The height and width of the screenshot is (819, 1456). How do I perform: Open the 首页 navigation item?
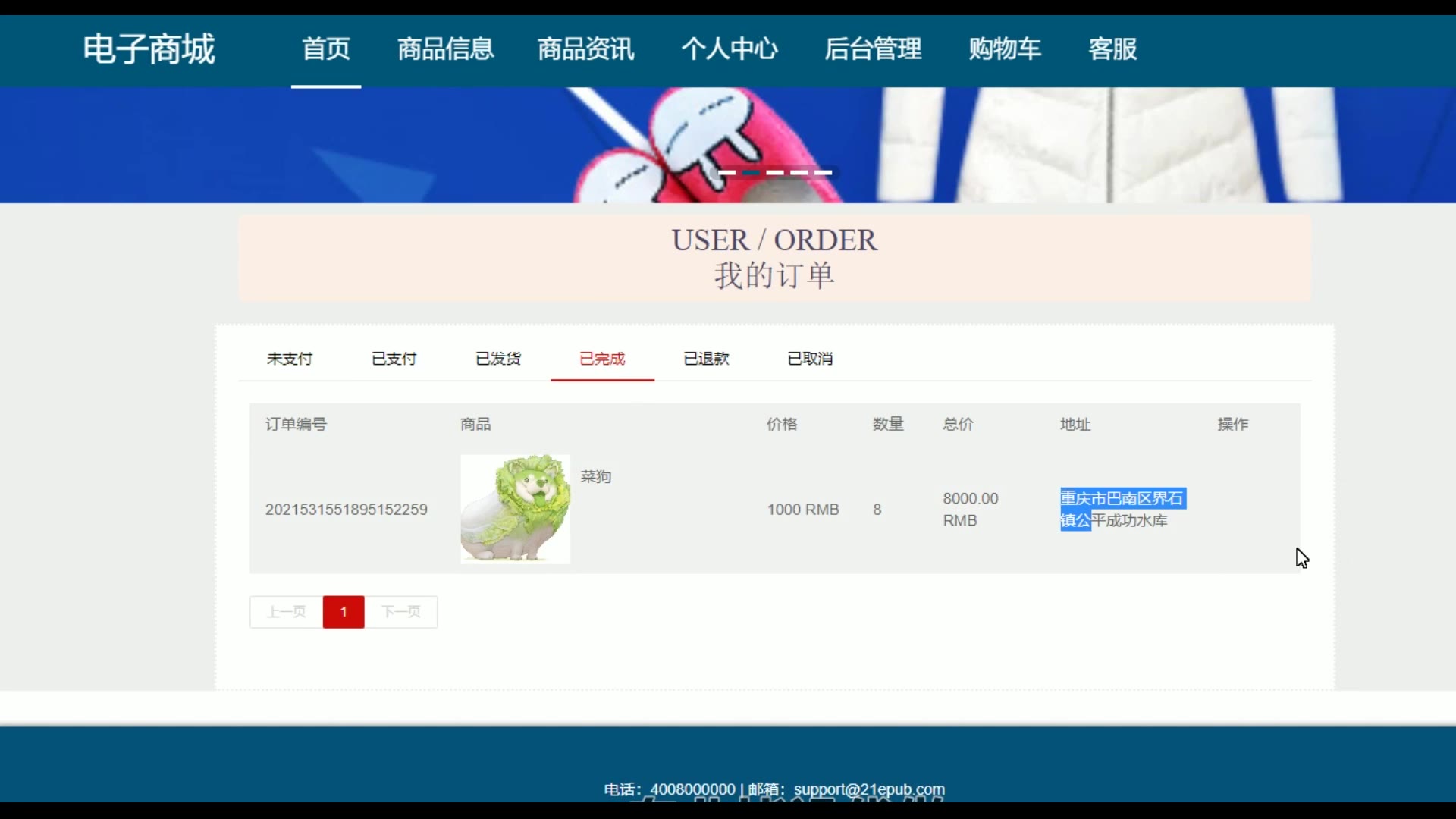pyautogui.click(x=326, y=49)
